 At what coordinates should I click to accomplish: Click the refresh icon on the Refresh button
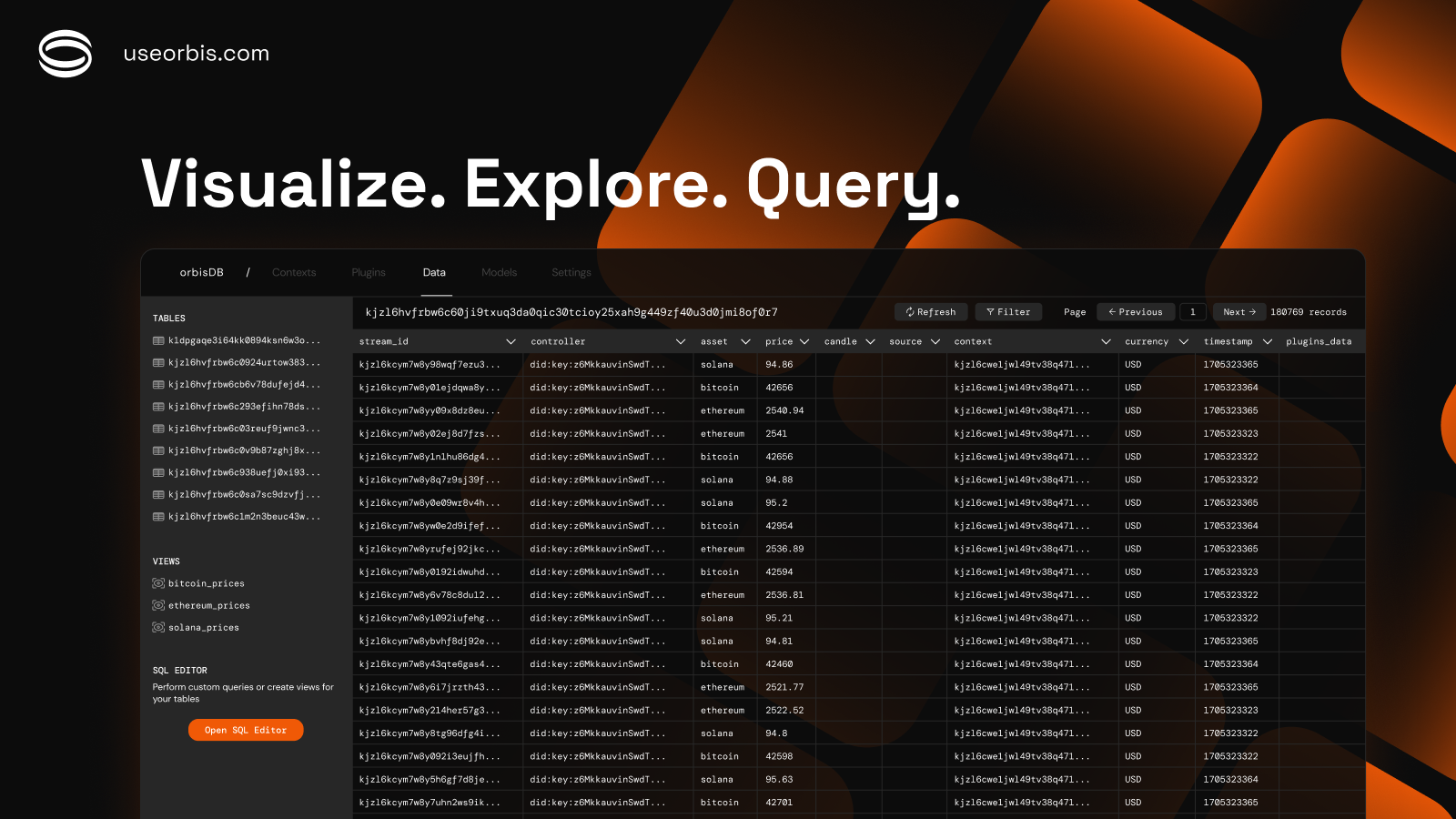tap(908, 311)
